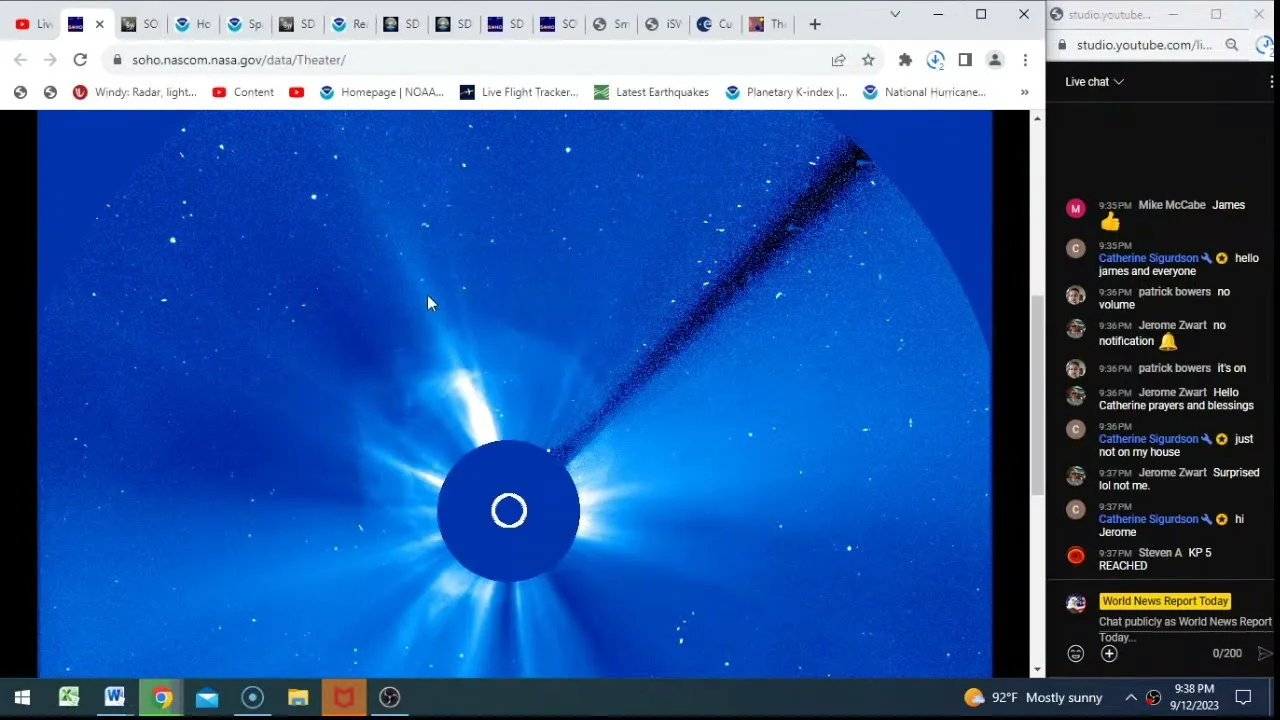The width and height of the screenshot is (1280, 720).
Task: Show the hidden bookmarks overflow chevron
Action: tap(1024, 92)
